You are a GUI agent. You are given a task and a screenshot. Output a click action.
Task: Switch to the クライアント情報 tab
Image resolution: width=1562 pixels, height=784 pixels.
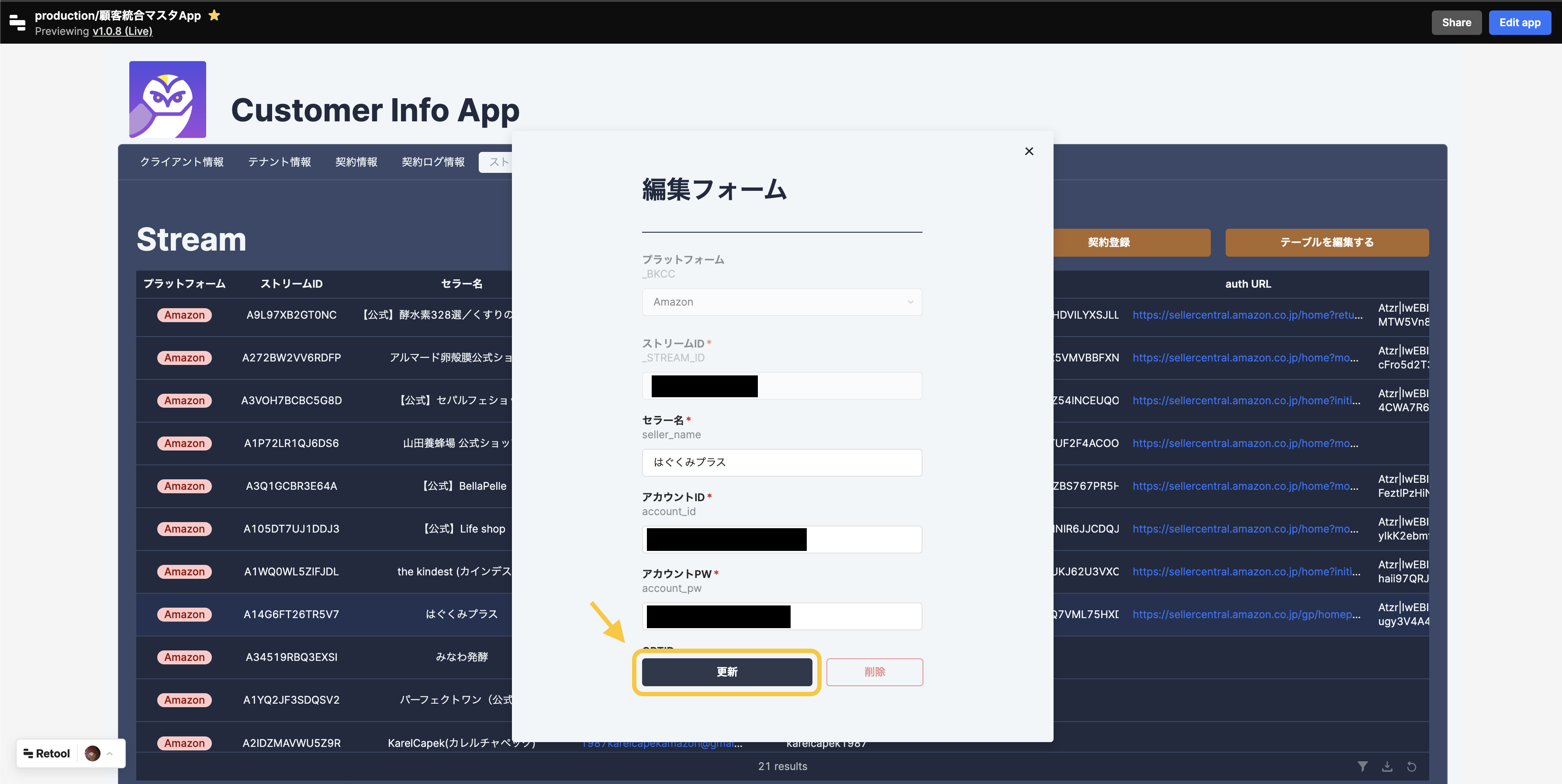click(x=182, y=162)
